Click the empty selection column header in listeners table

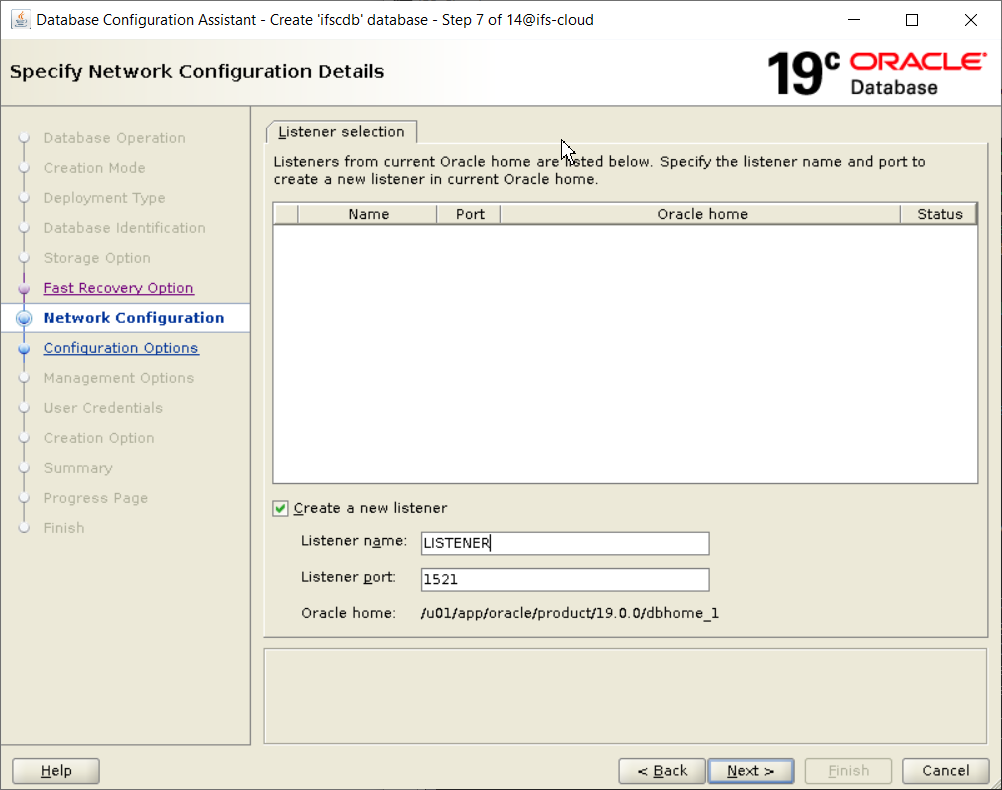286,214
